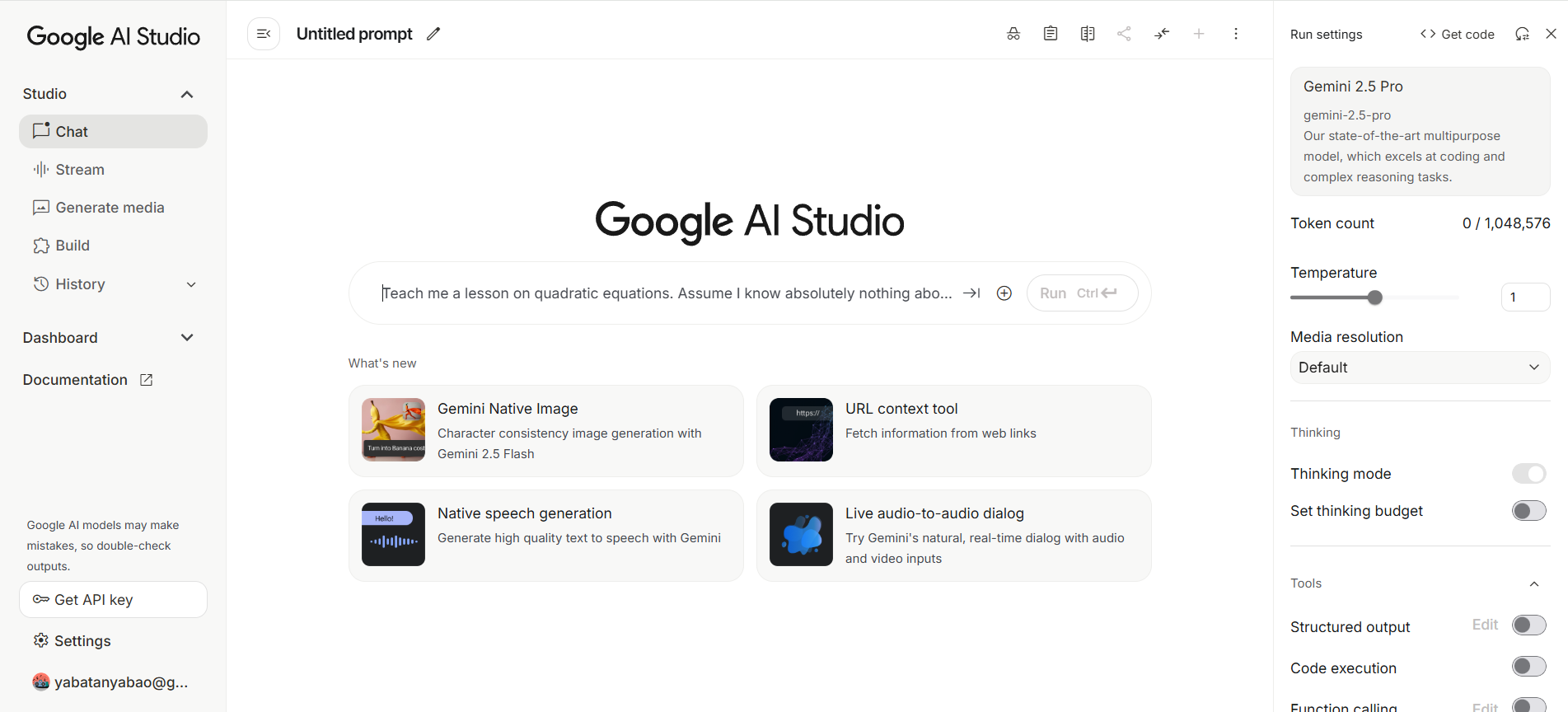1568x712 pixels.
Task: Open incognito mode icon in top toolbar
Action: pos(1013,34)
